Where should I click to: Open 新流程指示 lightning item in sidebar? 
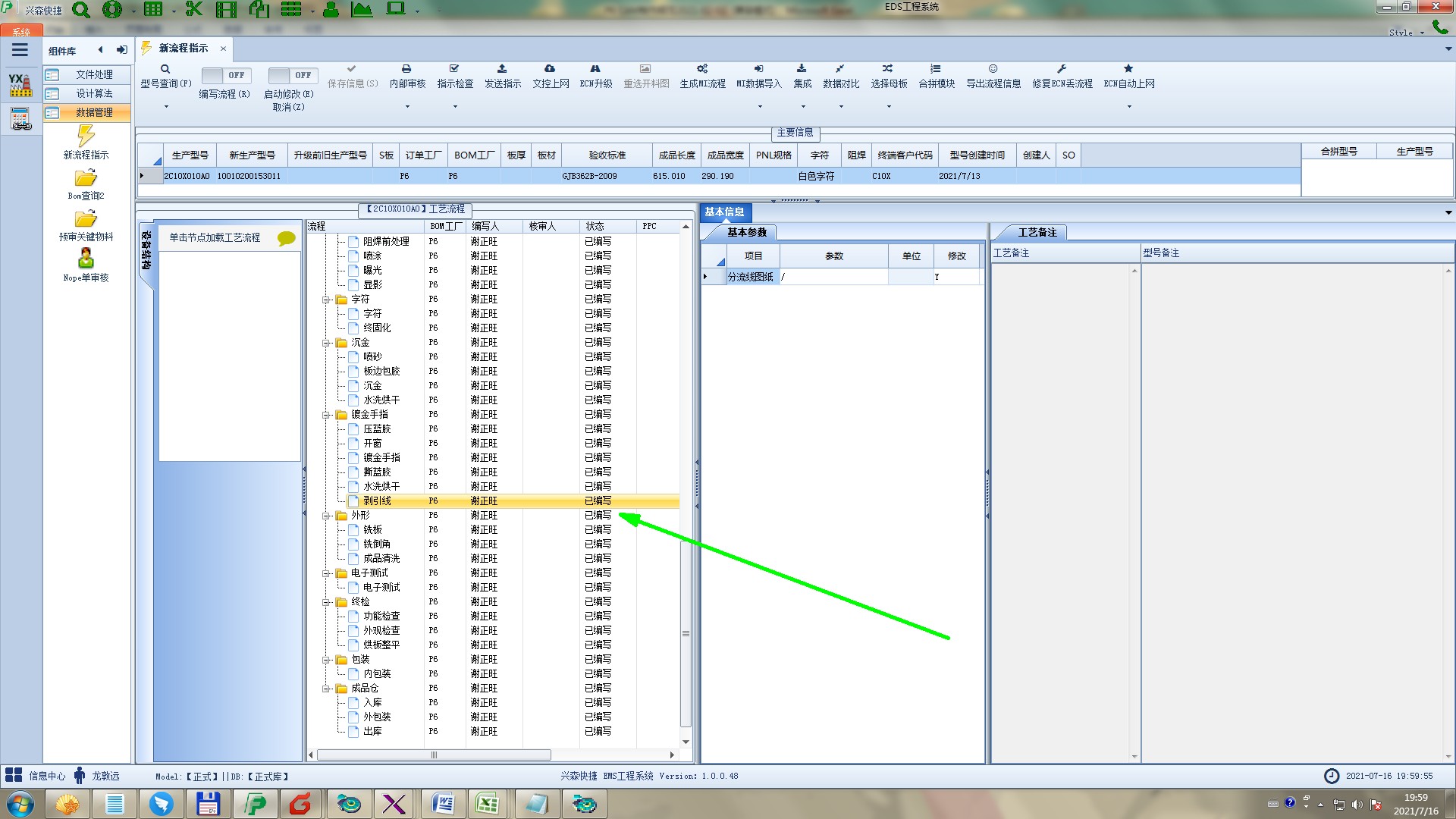pos(86,143)
